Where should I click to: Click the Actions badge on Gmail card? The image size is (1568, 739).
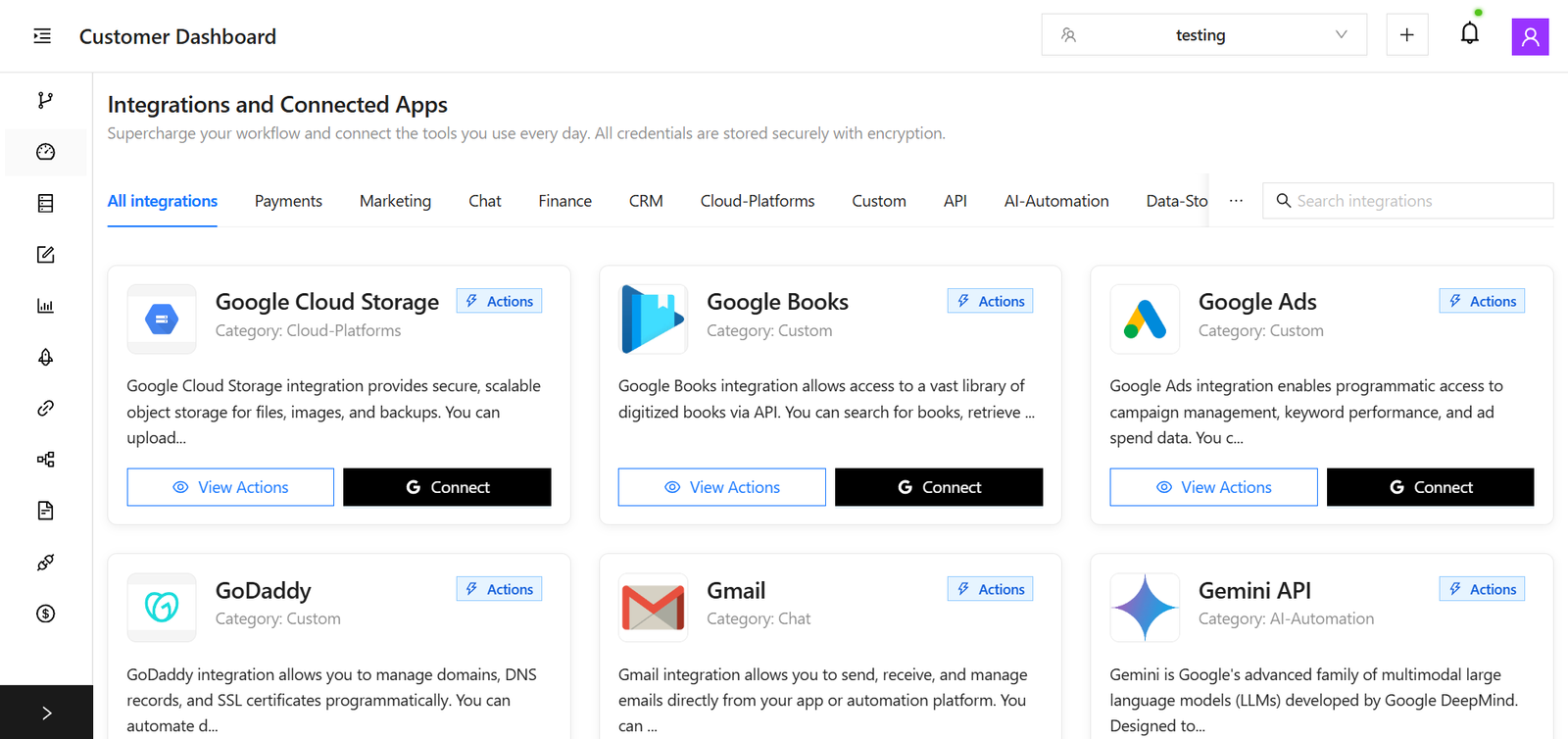pos(990,589)
